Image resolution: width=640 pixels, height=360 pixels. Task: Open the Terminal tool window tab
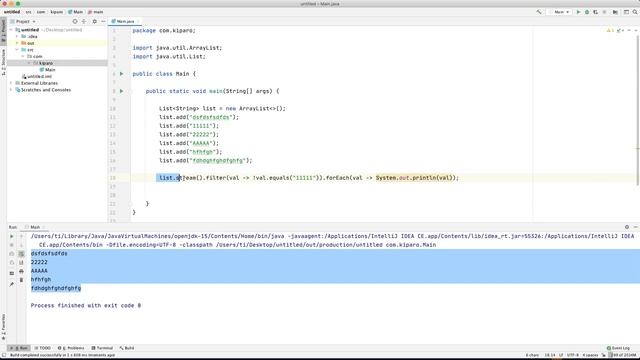pyautogui.click(x=102, y=348)
